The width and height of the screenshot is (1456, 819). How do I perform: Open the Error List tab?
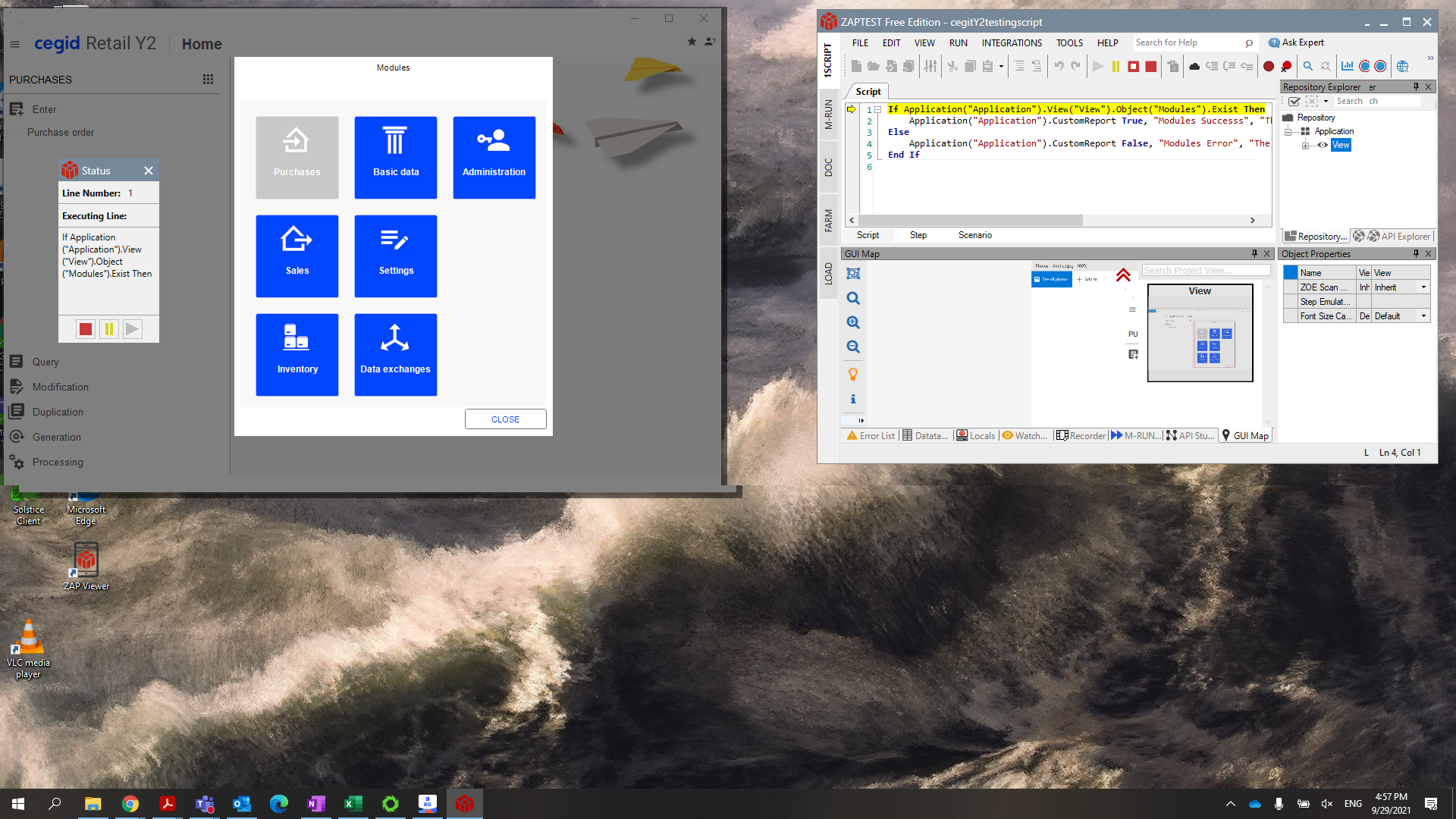click(x=871, y=436)
